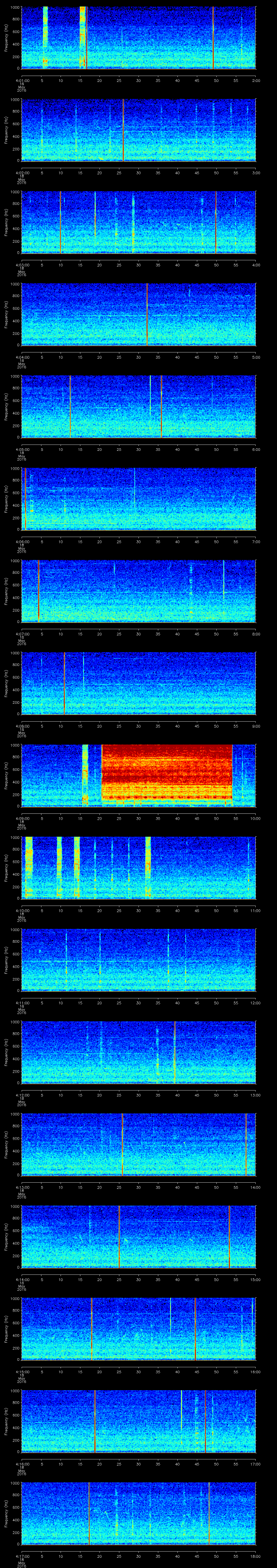Click the 4:05:00 spectrogram plot
The width and height of the screenshot is (277, 1568).
coord(139,407)
